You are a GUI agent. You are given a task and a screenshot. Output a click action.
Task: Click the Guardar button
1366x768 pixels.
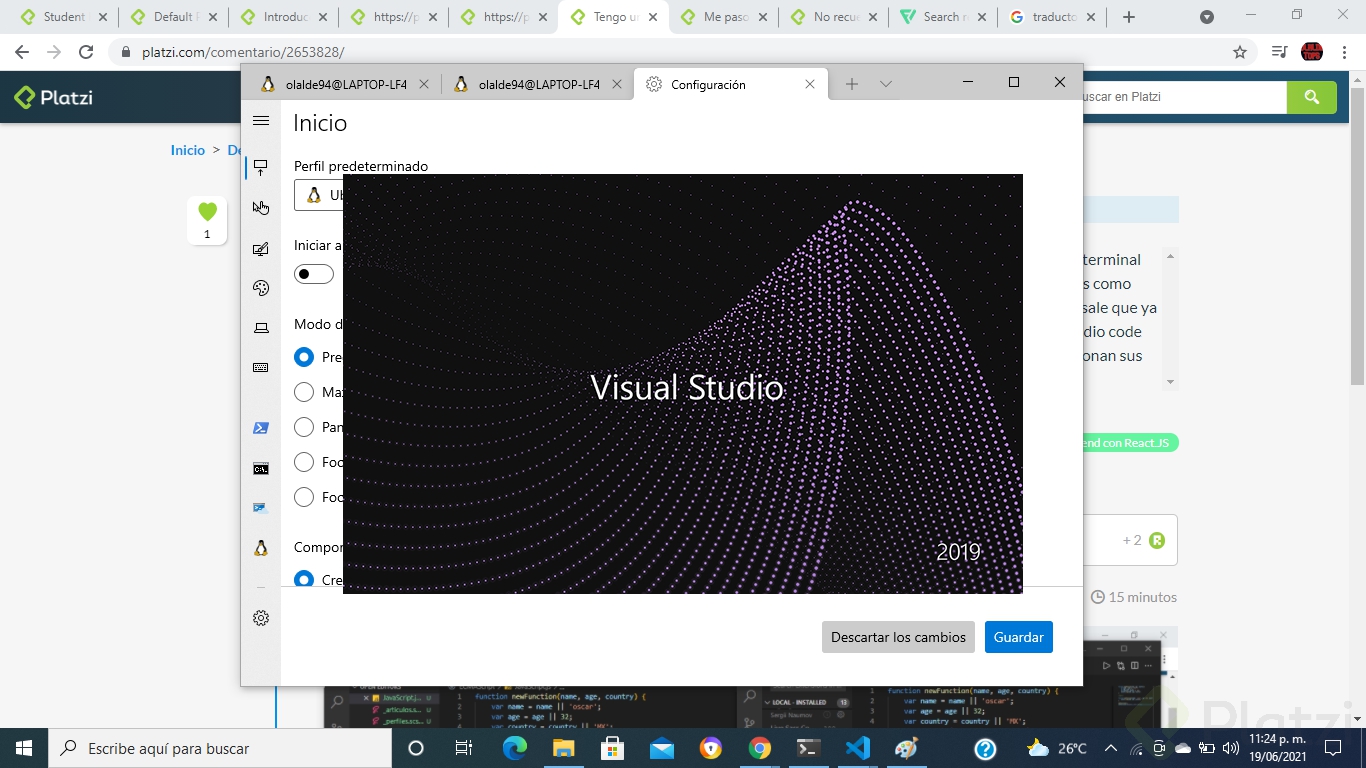point(1018,637)
